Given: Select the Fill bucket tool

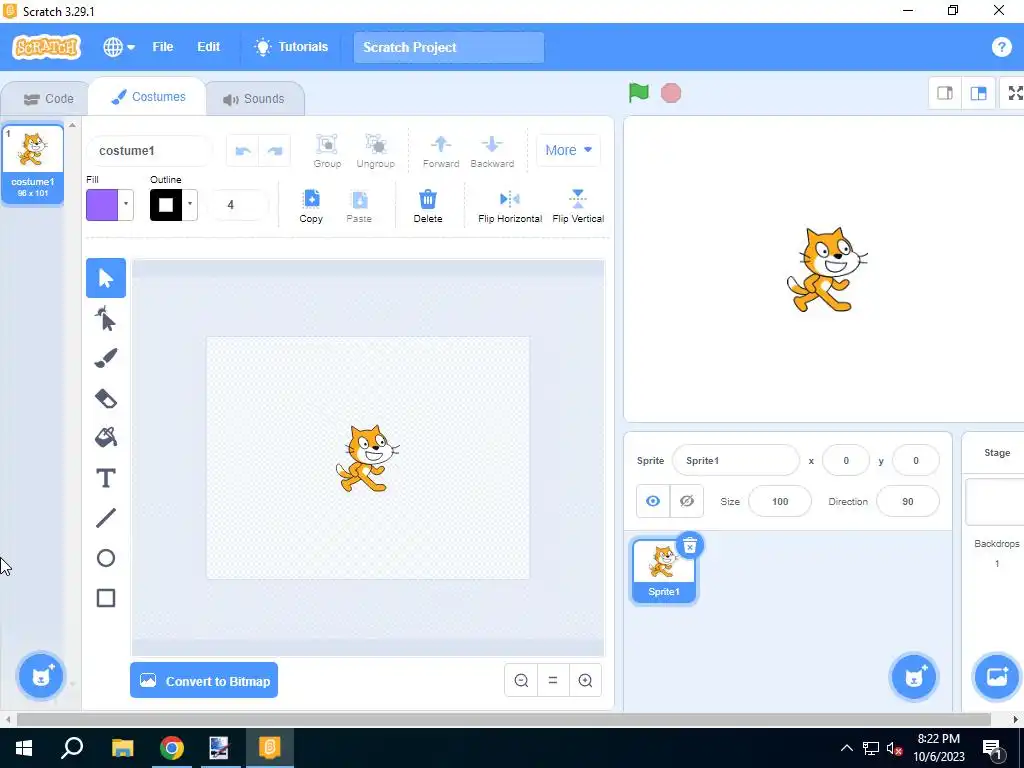Looking at the screenshot, I should pos(106,438).
